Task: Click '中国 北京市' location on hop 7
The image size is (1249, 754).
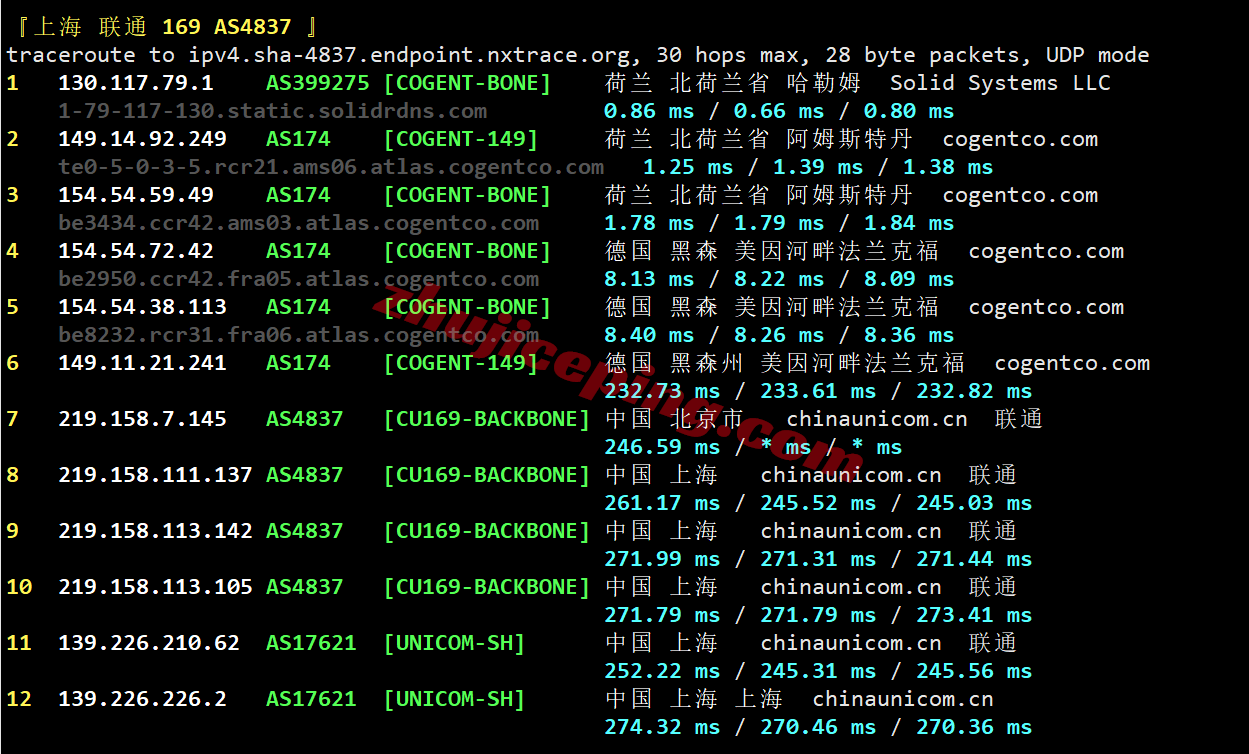Action: pos(674,419)
